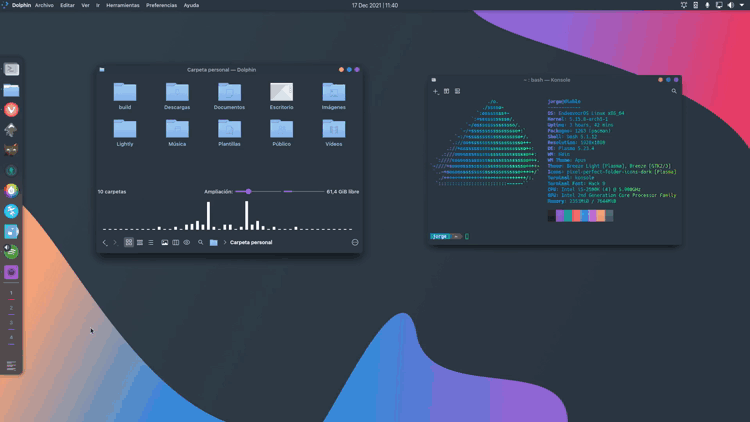Expand breadcrumb chevron before Carpeta personal

point(224,242)
